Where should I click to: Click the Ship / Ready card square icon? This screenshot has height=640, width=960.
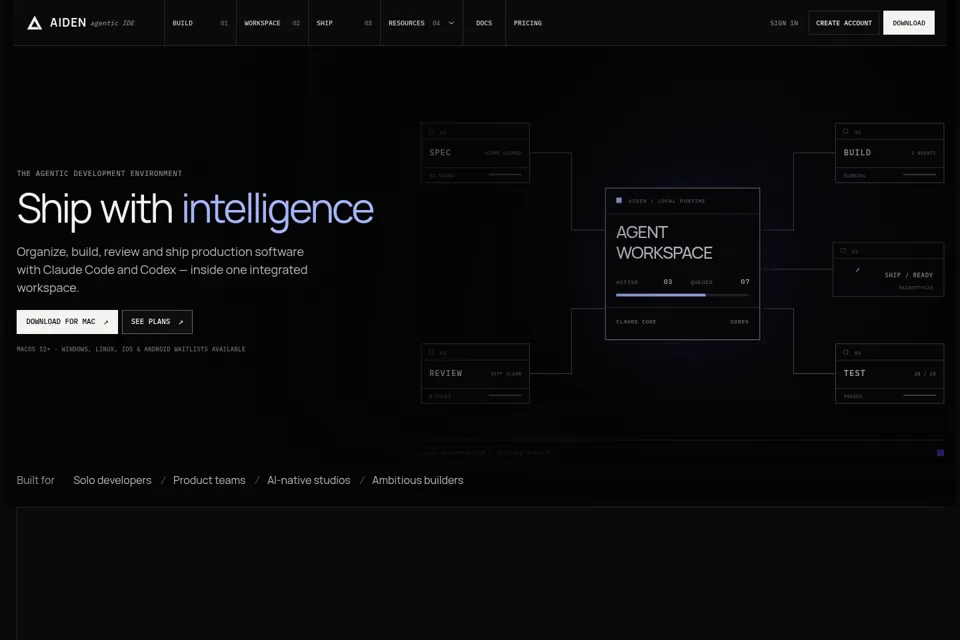pos(843,250)
